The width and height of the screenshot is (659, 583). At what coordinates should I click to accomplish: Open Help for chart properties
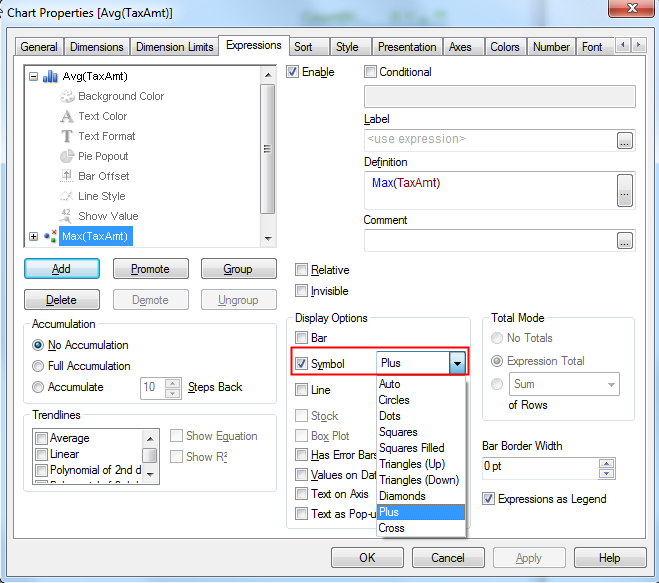pyautogui.click(x=610, y=557)
